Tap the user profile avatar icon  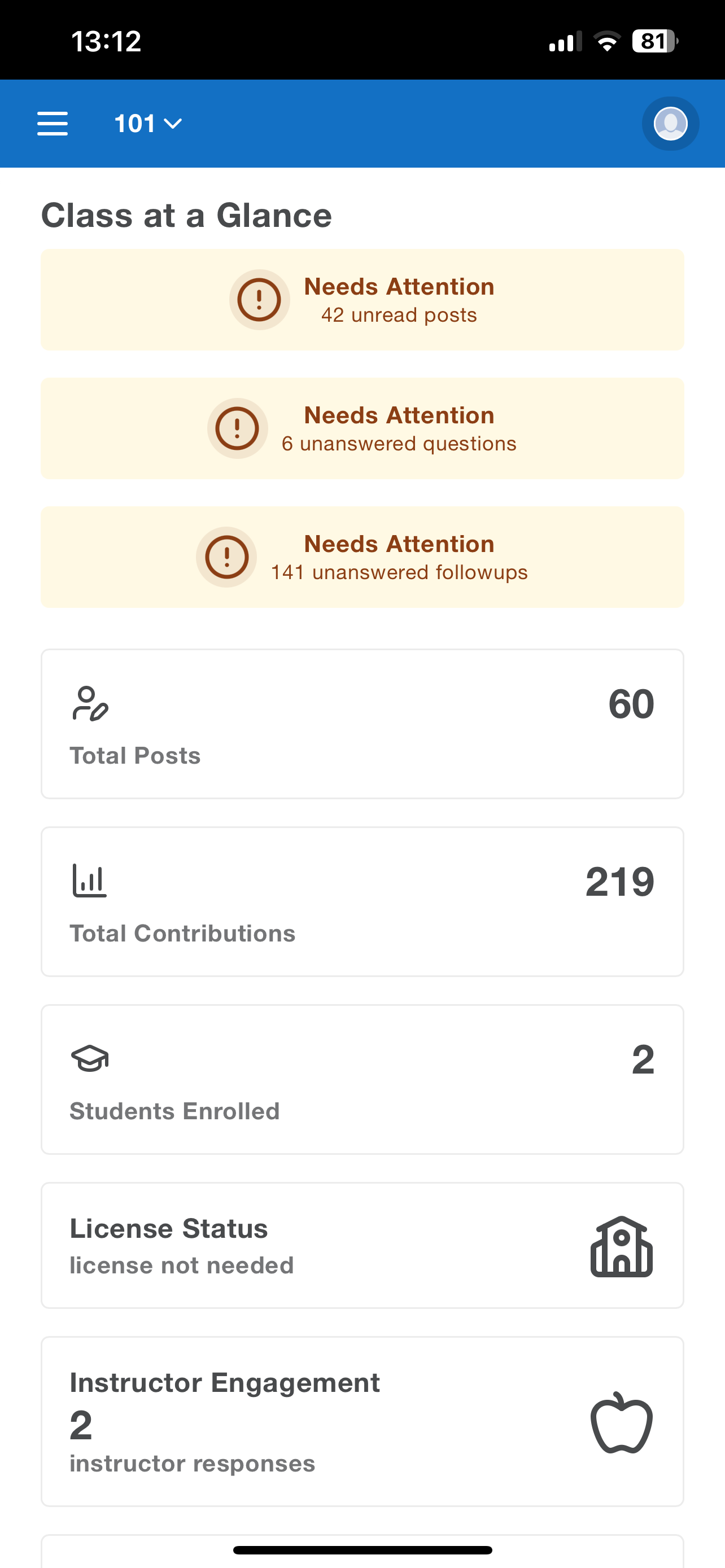point(670,124)
